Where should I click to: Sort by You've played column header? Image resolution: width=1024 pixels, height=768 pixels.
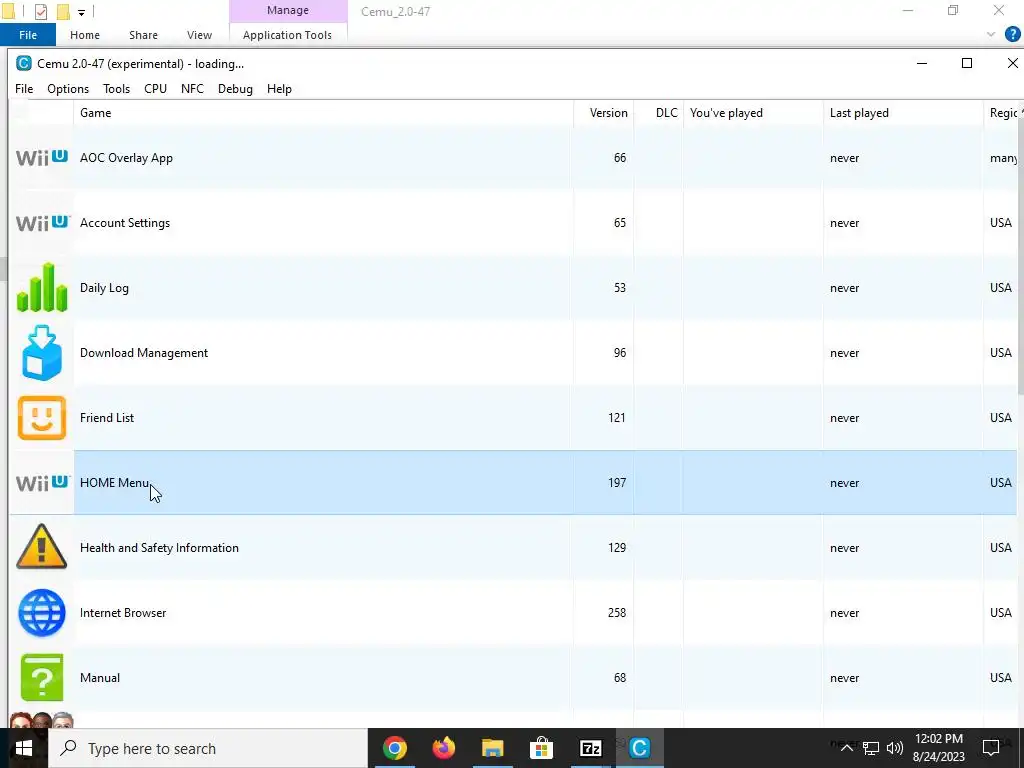point(753,113)
